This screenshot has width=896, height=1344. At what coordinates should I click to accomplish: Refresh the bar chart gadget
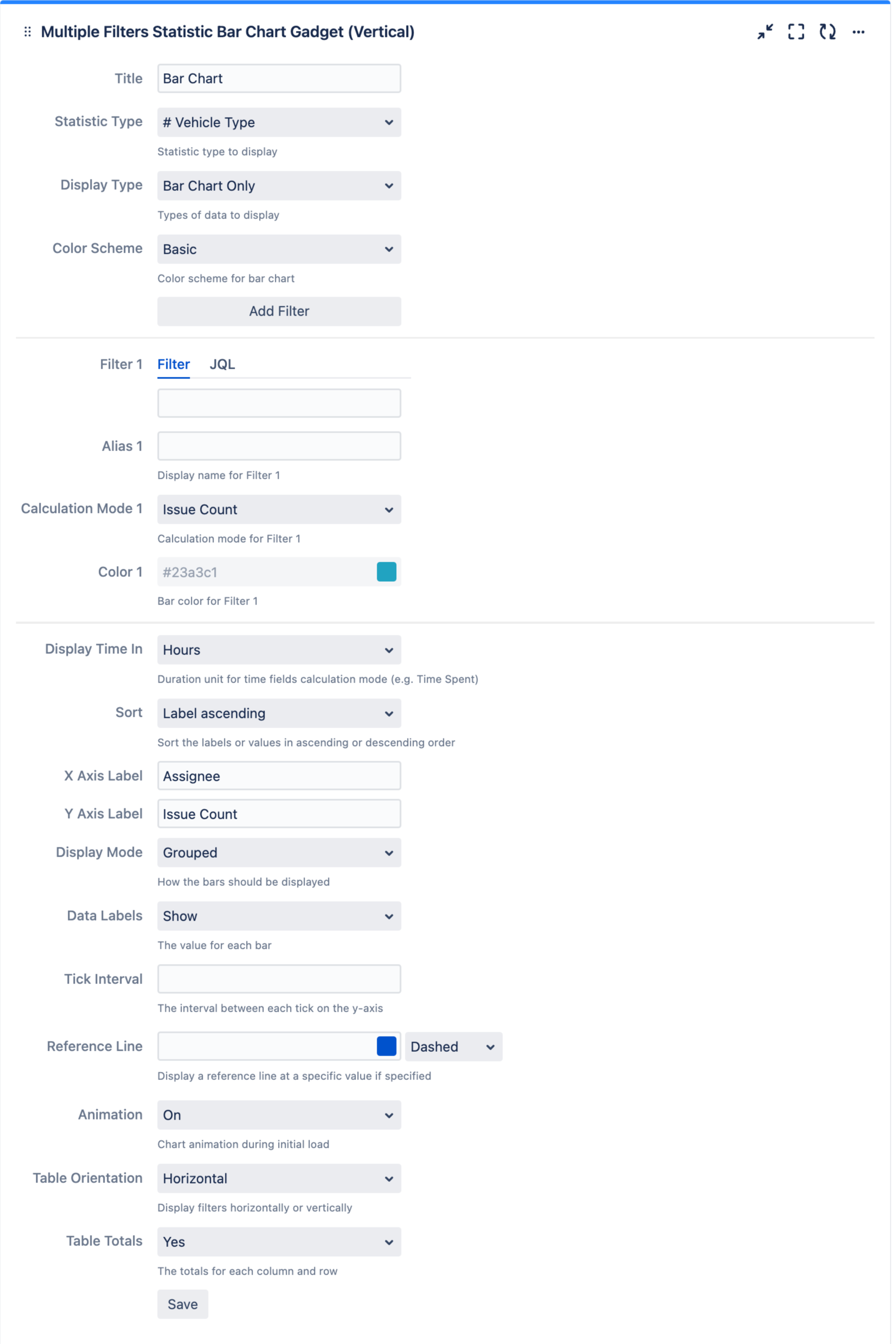(827, 33)
